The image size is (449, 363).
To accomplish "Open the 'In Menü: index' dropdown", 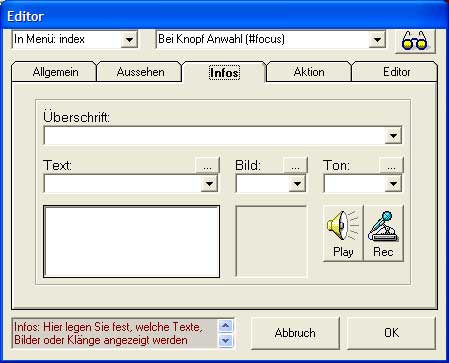I will pos(129,40).
